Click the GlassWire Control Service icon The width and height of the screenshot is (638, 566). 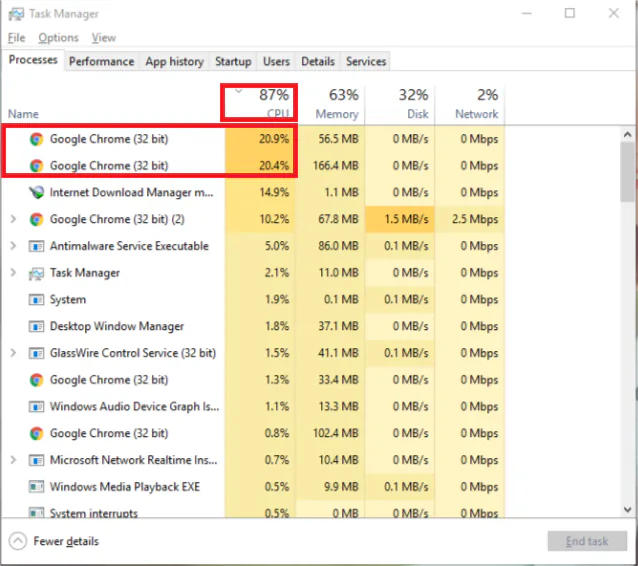coord(36,353)
